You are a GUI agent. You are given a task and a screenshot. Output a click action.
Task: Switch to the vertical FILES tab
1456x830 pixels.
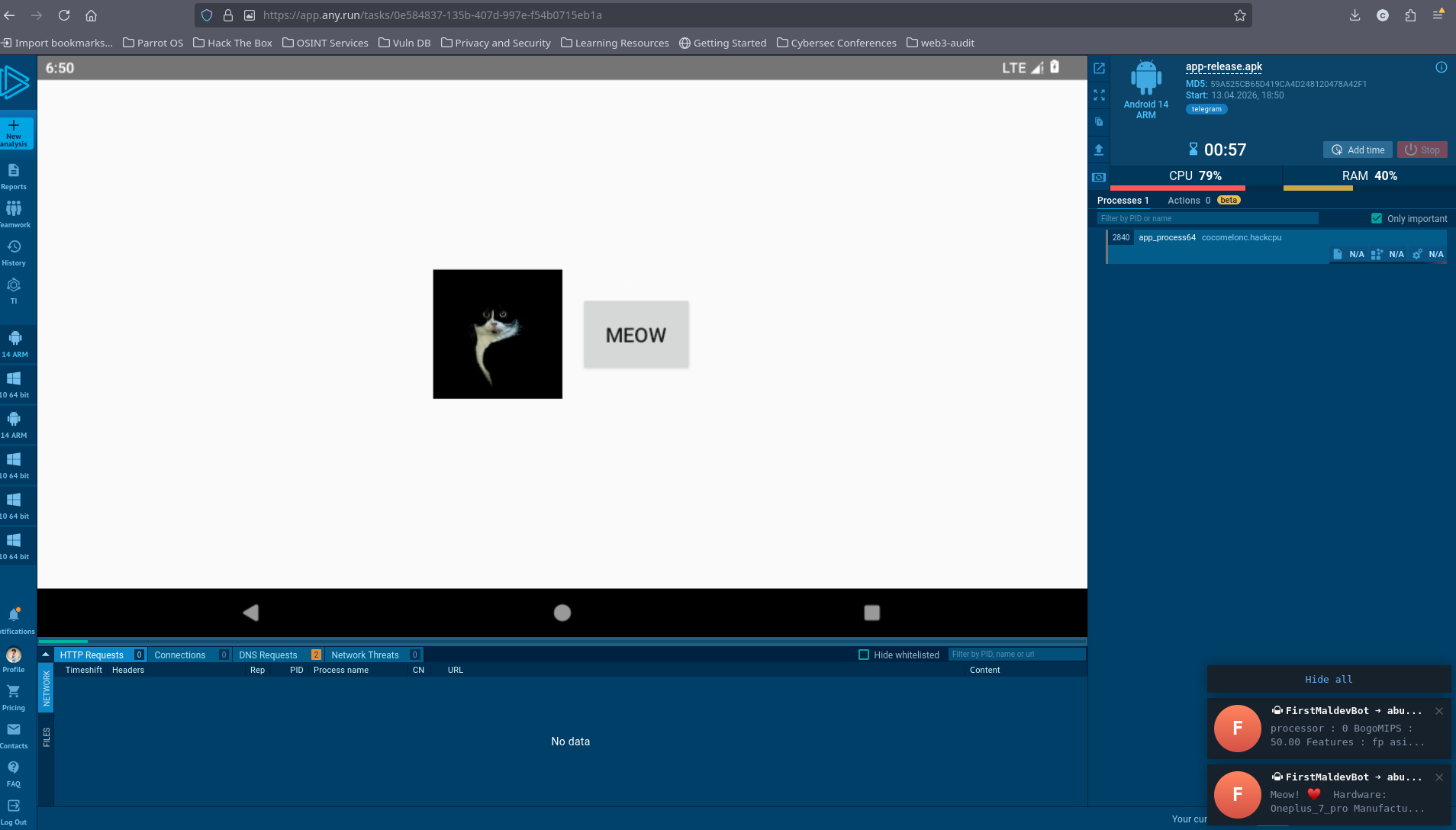[47, 737]
